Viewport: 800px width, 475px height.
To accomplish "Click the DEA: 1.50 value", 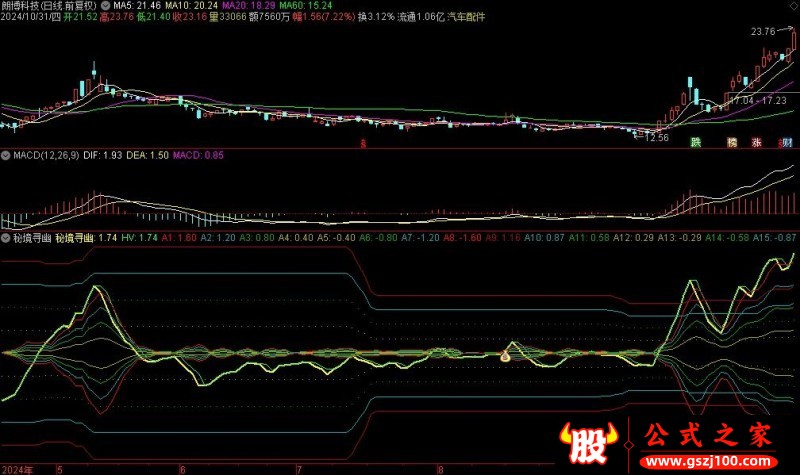I will (147, 155).
